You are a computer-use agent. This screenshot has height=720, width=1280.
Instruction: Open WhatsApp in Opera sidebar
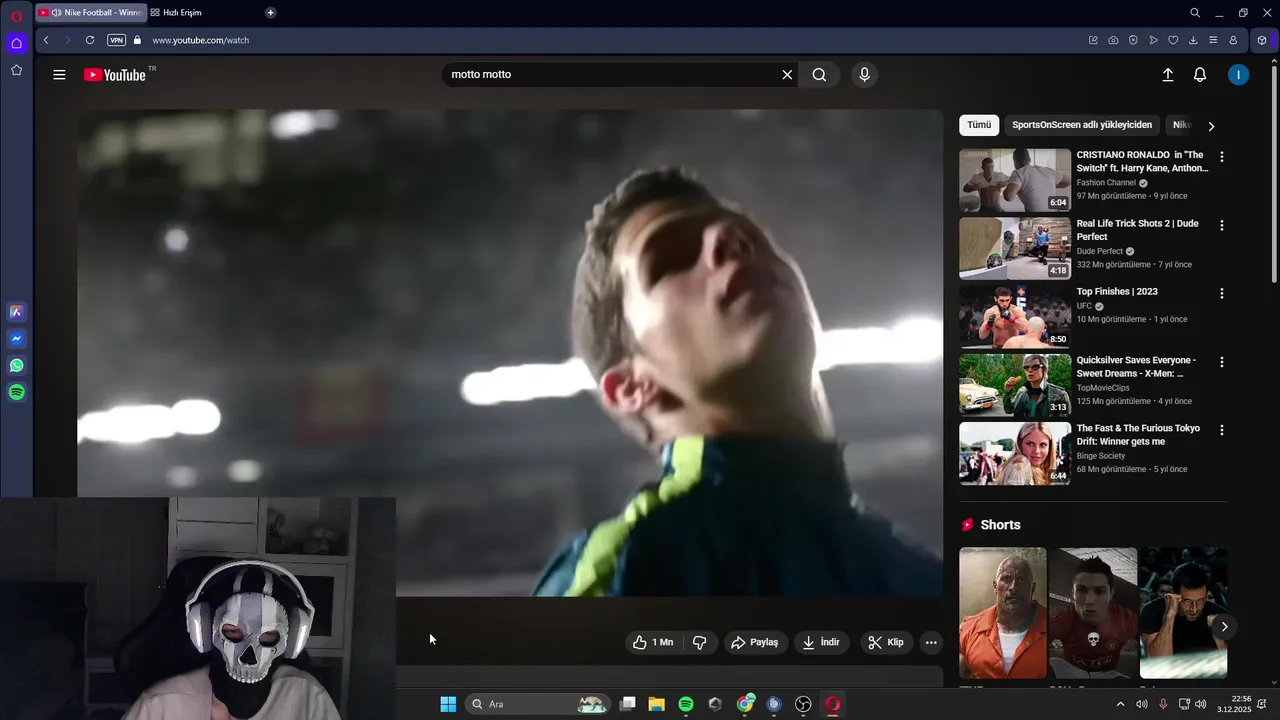16,366
